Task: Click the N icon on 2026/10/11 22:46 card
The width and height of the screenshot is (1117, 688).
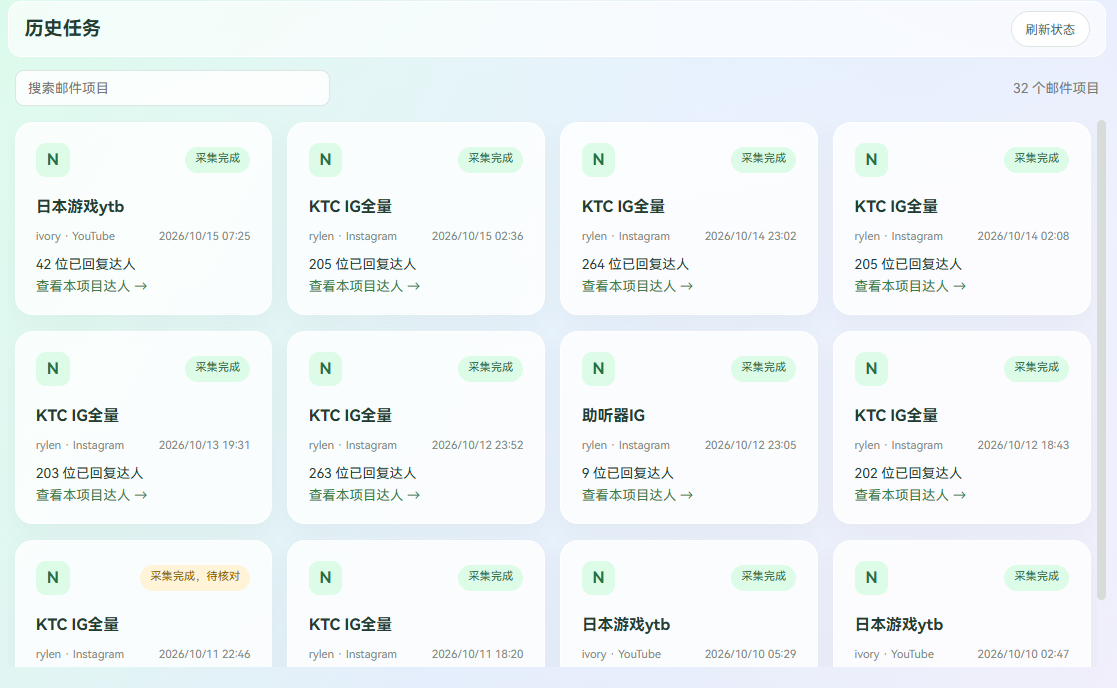Action: click(53, 578)
